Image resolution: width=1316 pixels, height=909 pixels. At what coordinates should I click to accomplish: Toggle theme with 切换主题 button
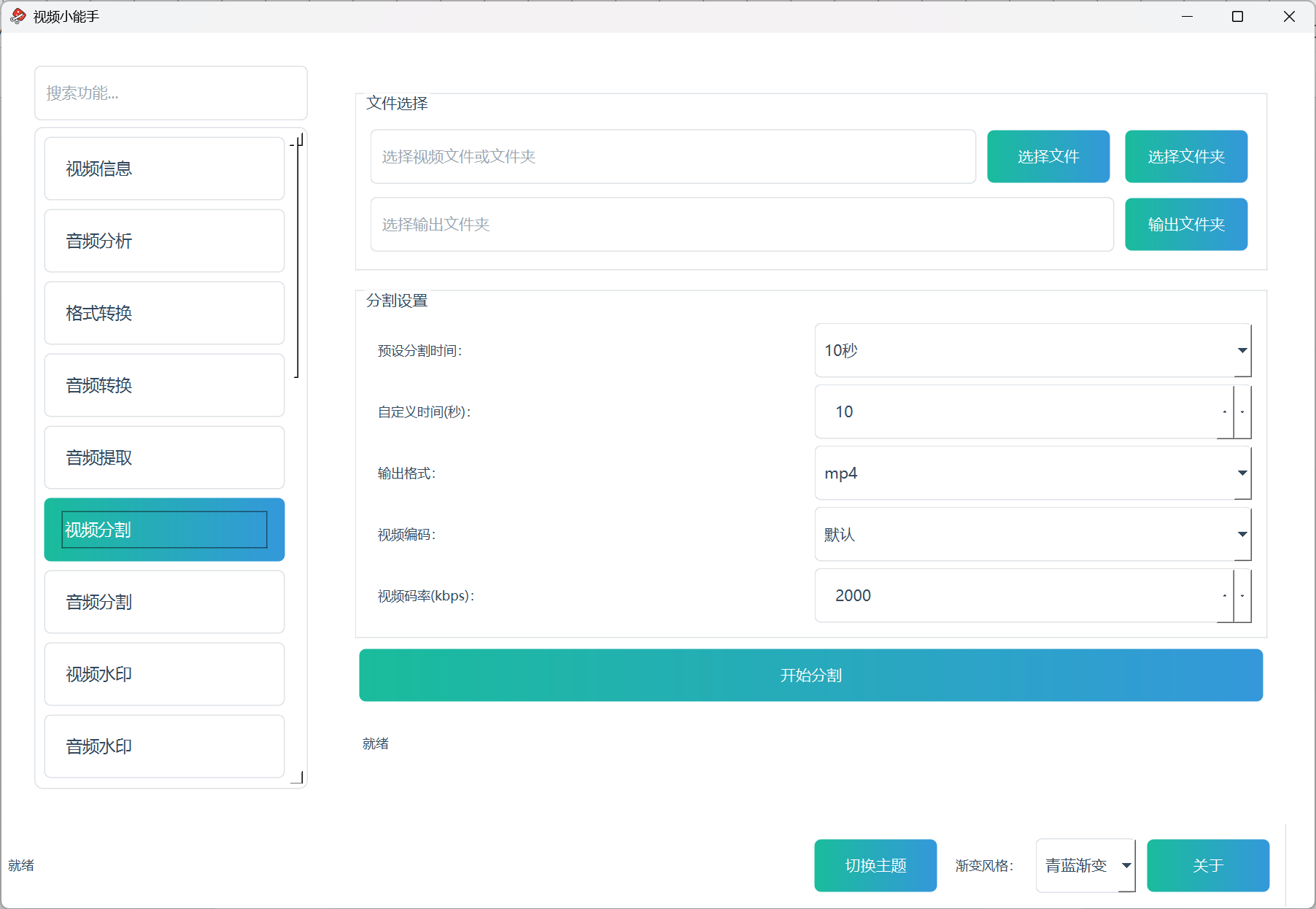(x=875, y=865)
